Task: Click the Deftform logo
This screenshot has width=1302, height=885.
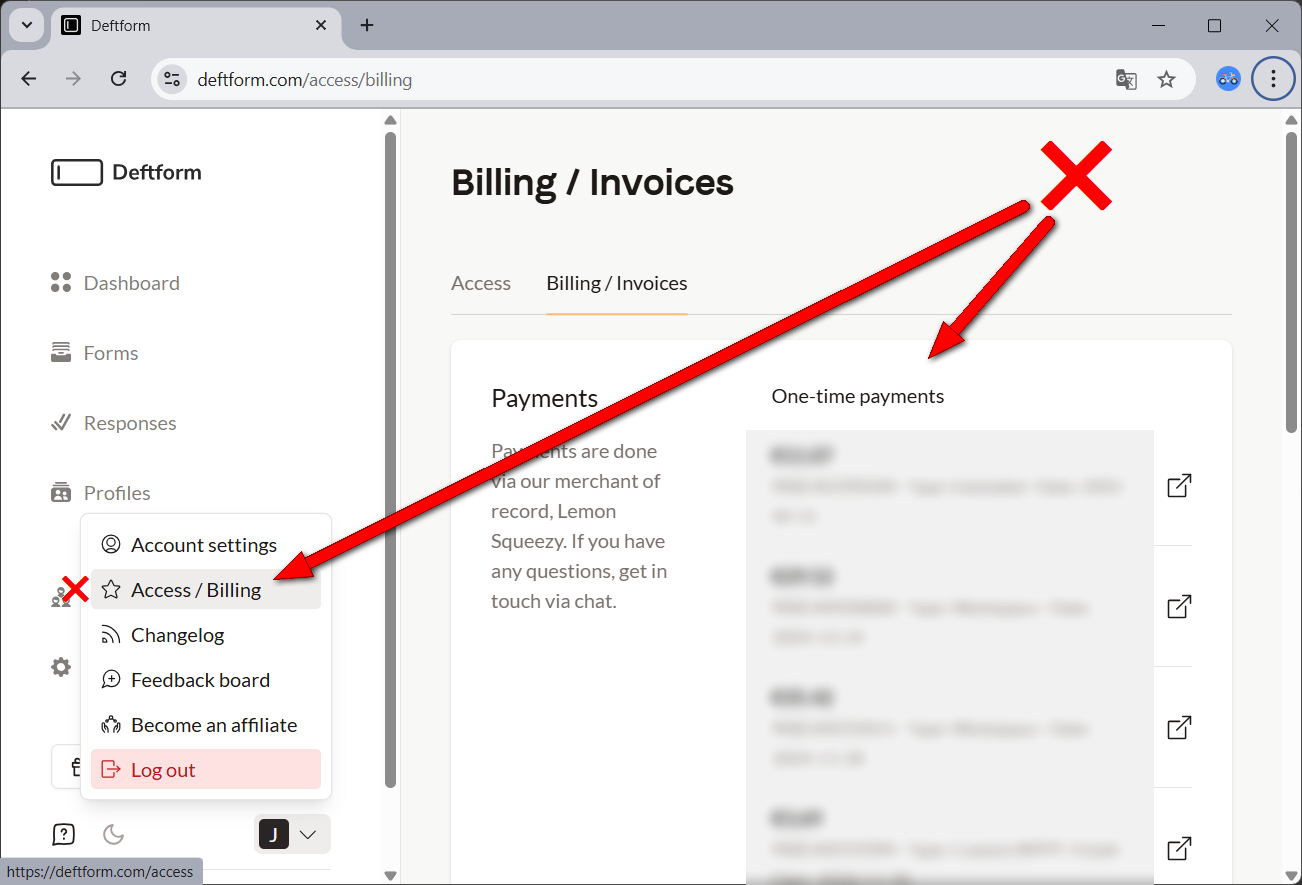Action: coord(126,172)
